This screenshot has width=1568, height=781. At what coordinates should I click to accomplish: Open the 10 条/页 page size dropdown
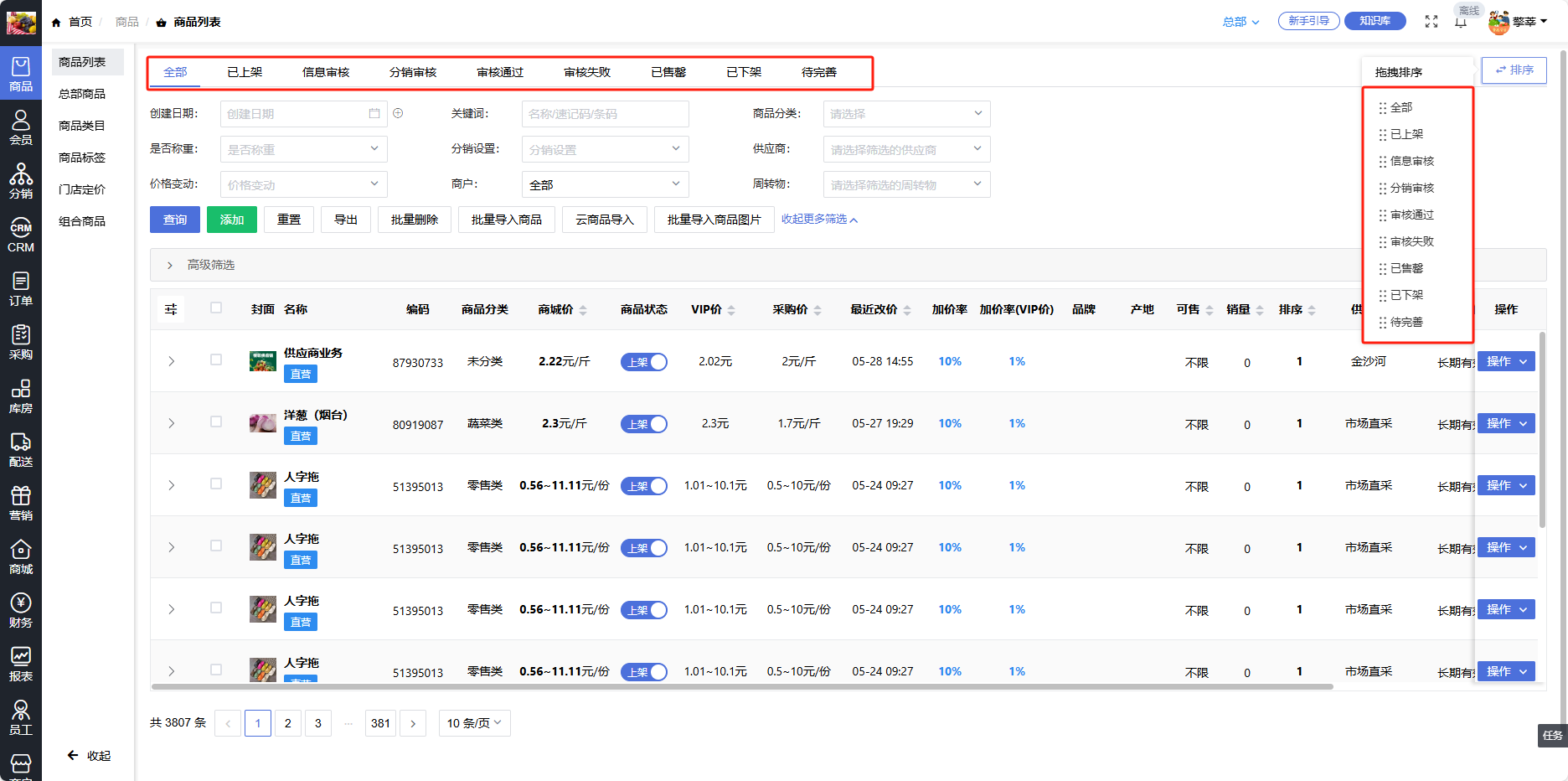point(474,723)
